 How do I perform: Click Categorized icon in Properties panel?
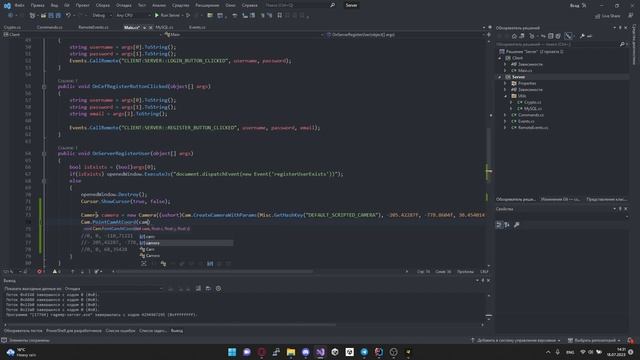(499, 225)
